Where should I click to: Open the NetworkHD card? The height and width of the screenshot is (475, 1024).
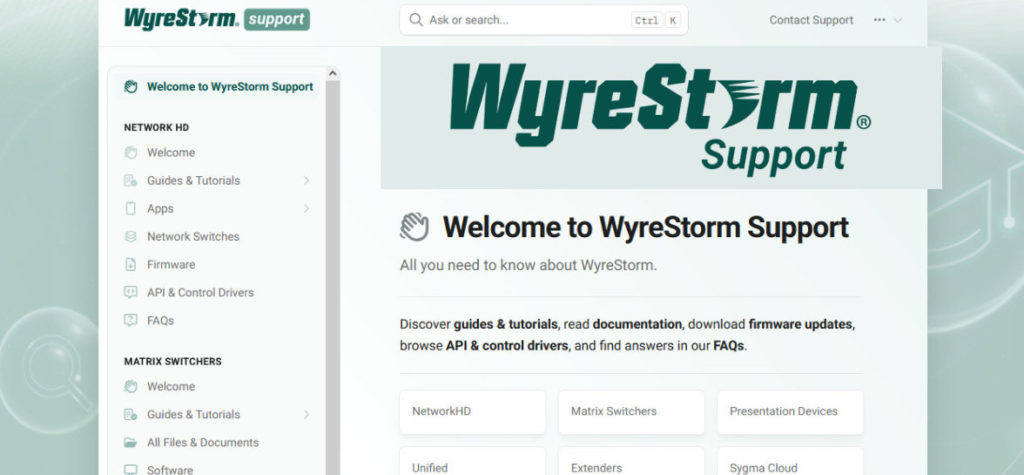472,412
